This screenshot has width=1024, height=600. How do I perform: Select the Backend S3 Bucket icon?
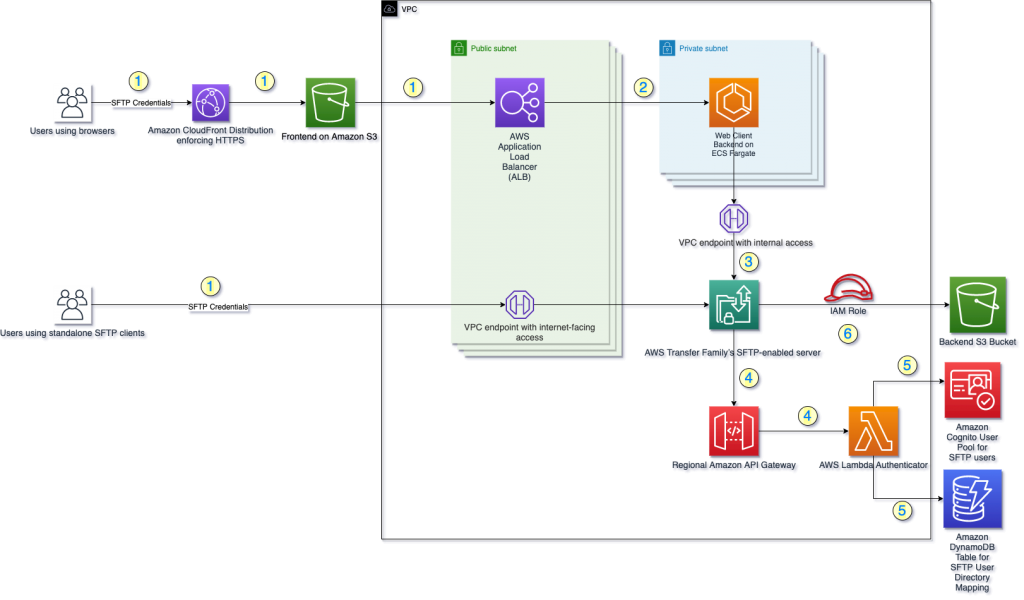(977, 305)
